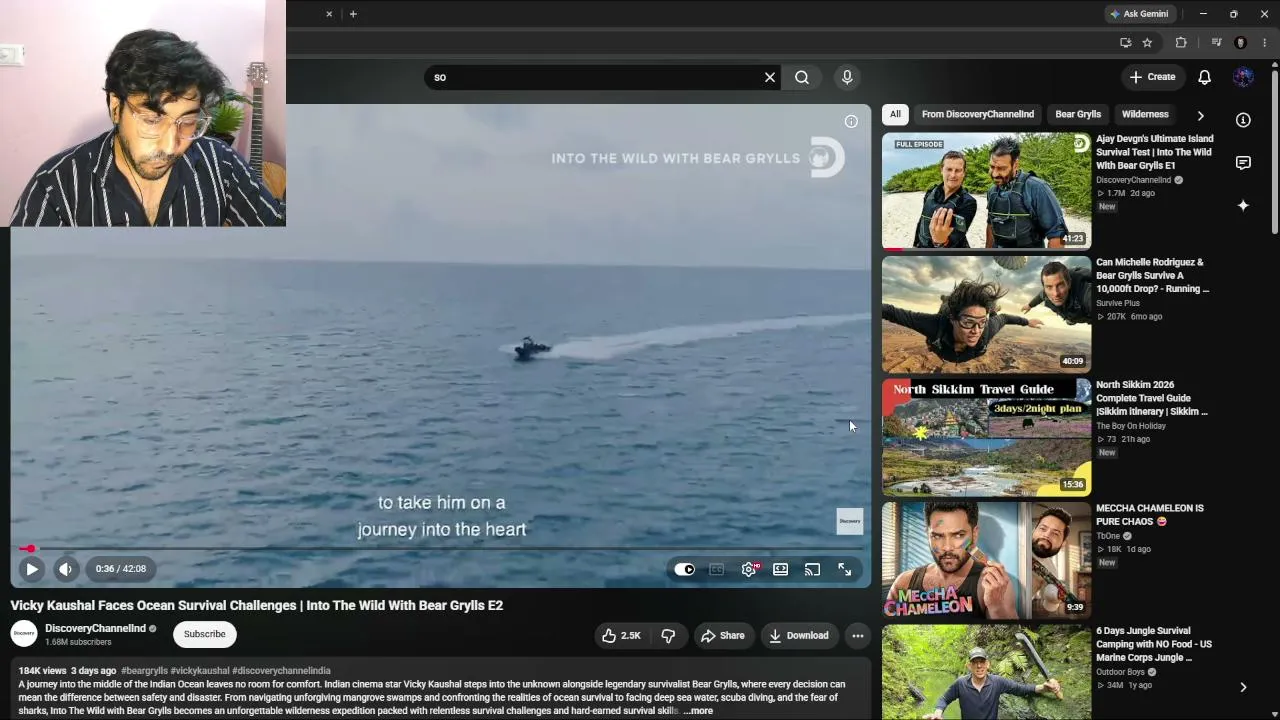1280x720 pixels.
Task: Open the video title 'Vicky Kaushal Faces Ocean Survival Challenges'
Action: coord(257,605)
